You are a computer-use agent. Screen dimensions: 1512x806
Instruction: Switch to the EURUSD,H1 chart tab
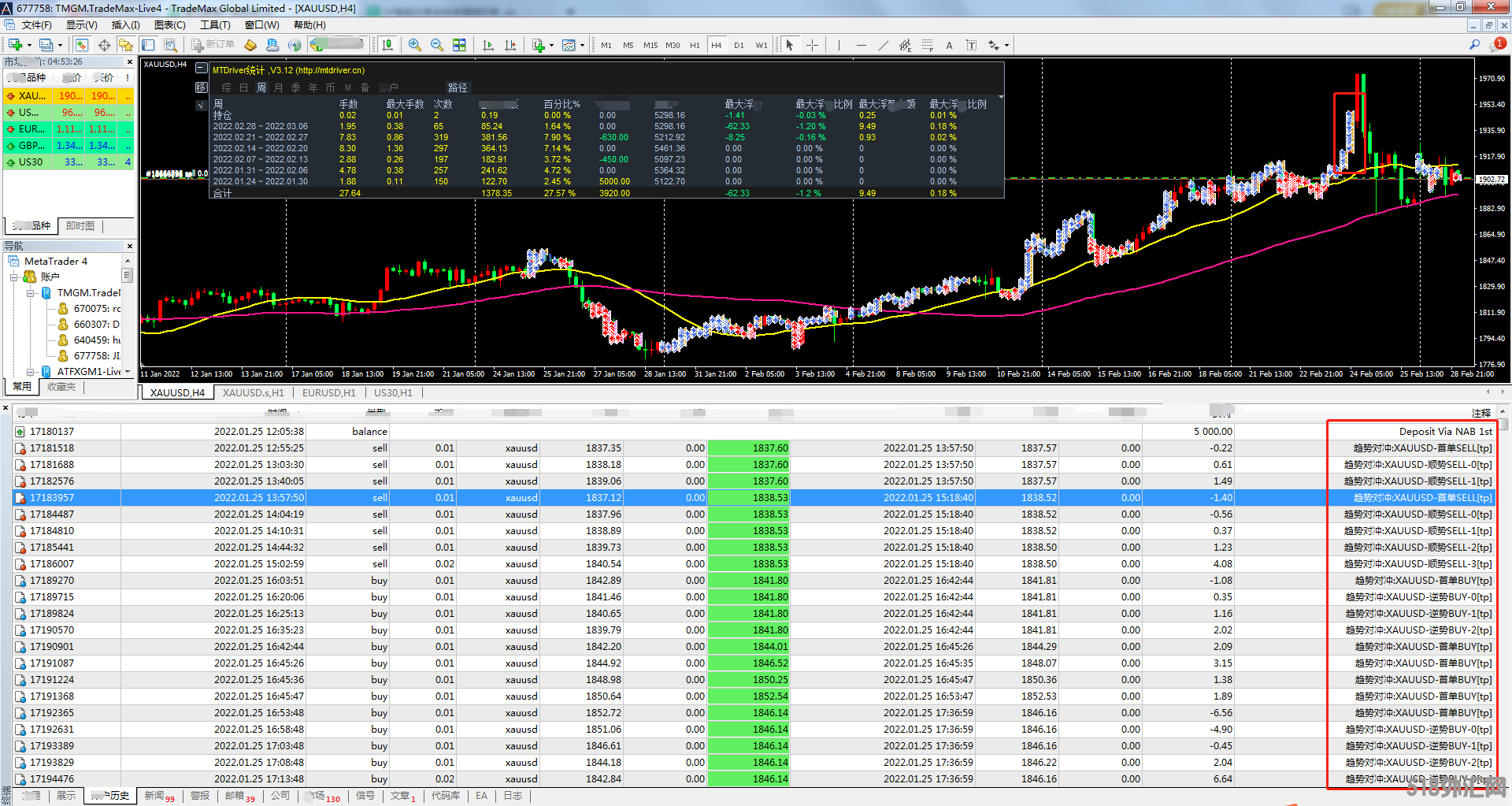(329, 392)
